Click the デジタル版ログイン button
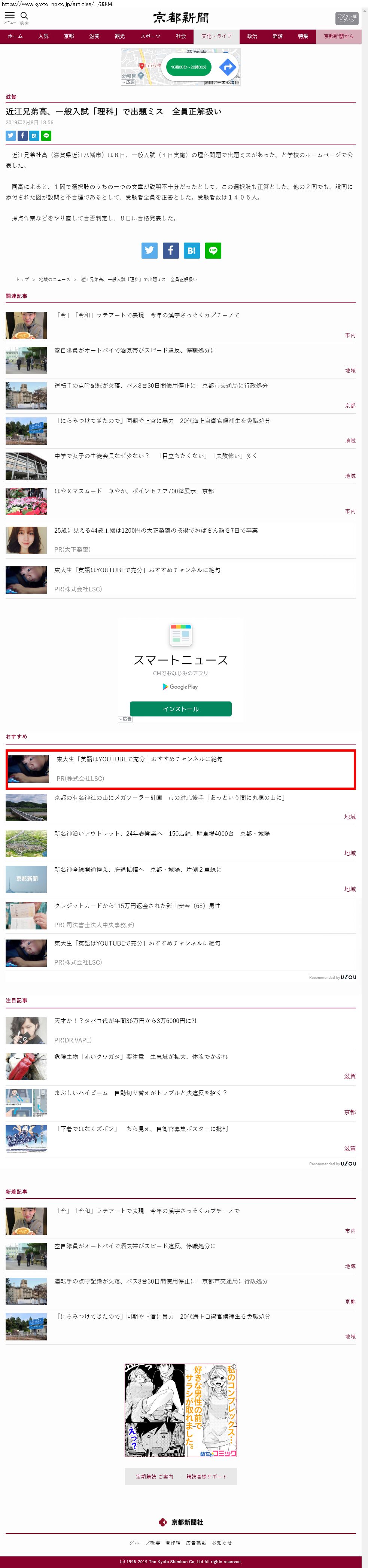 click(346, 18)
